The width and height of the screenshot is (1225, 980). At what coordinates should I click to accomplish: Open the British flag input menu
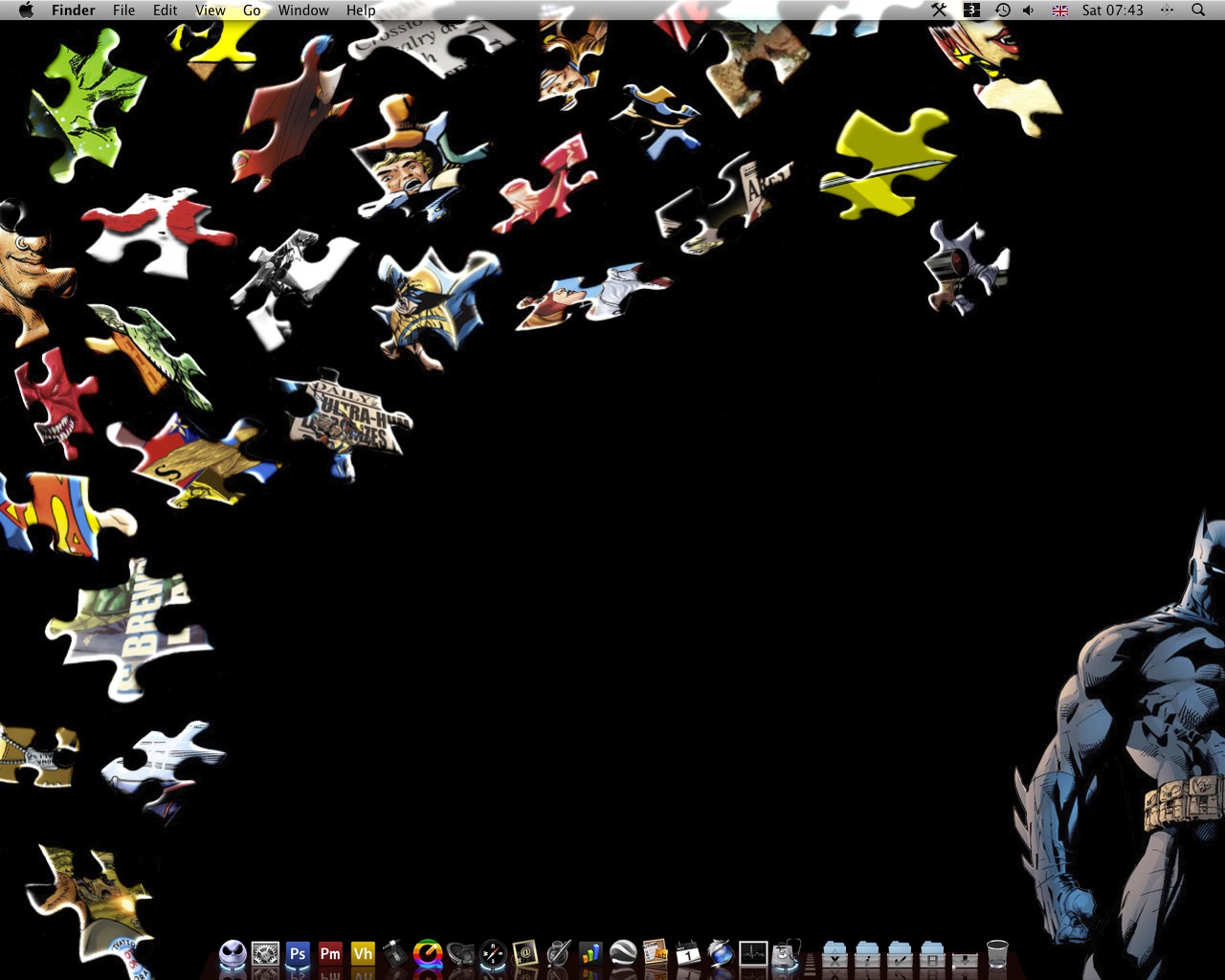(1060, 11)
